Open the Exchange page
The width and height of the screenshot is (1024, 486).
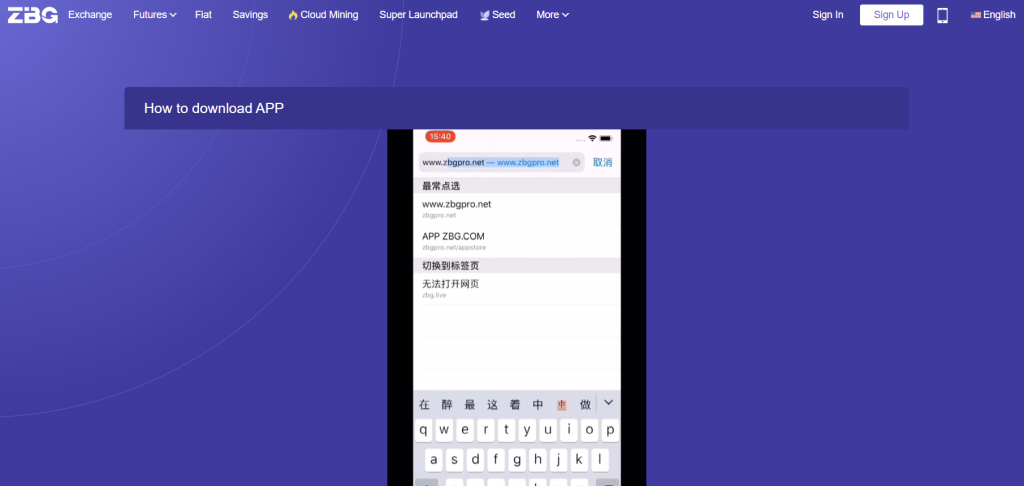[x=90, y=14]
